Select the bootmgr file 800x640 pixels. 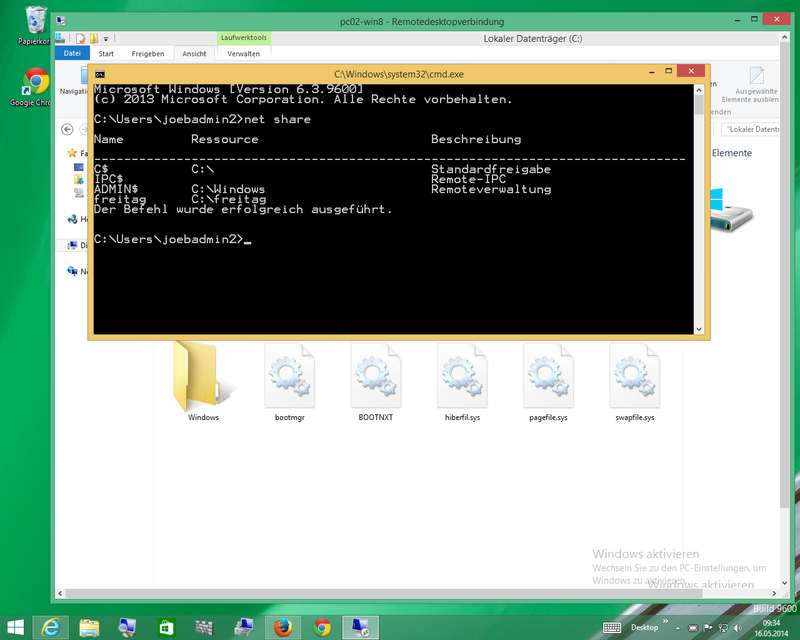click(x=288, y=380)
